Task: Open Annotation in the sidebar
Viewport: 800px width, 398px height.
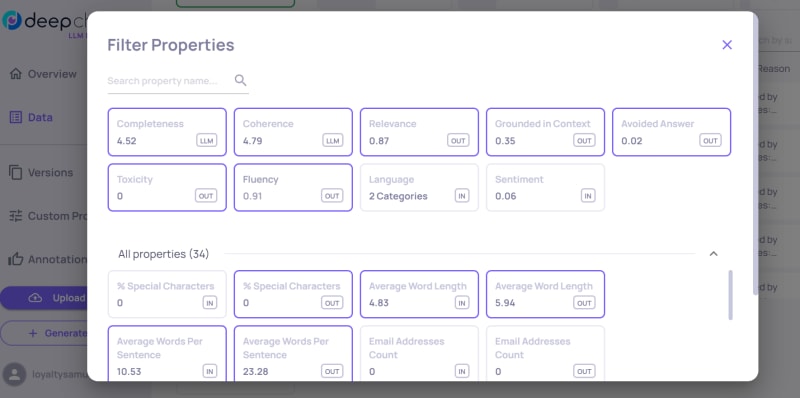Action: pos(48,259)
